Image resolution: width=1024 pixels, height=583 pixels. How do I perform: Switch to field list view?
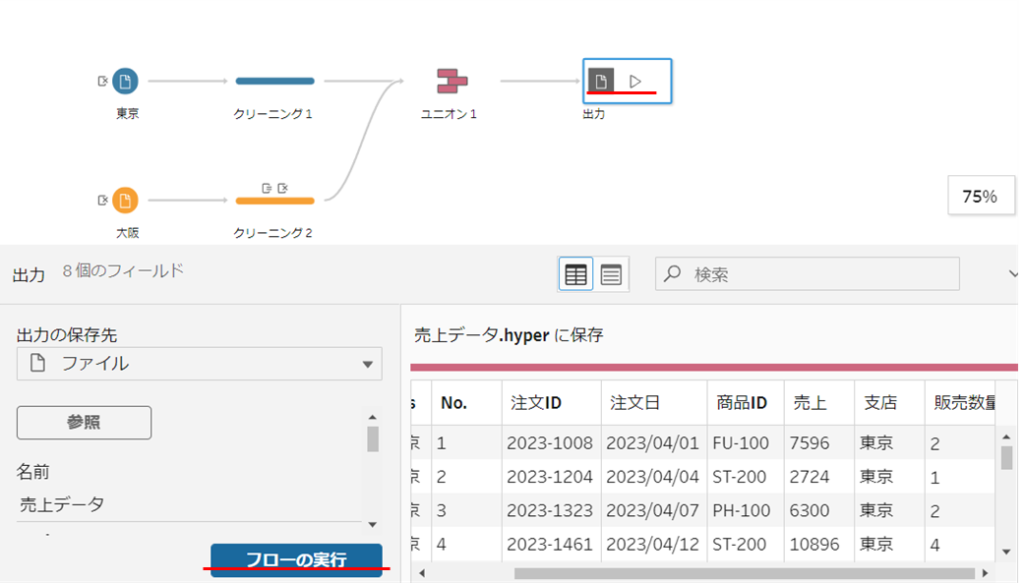(611, 274)
